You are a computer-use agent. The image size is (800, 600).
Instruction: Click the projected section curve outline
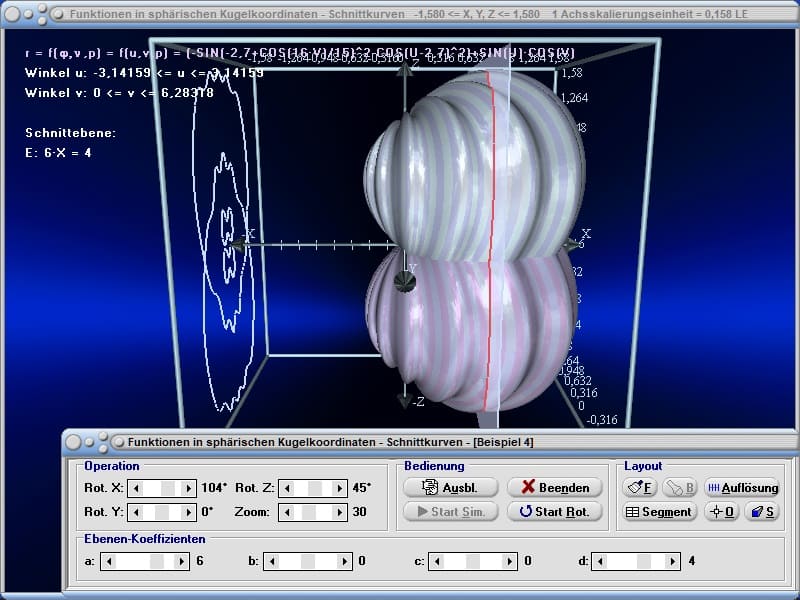tap(223, 240)
